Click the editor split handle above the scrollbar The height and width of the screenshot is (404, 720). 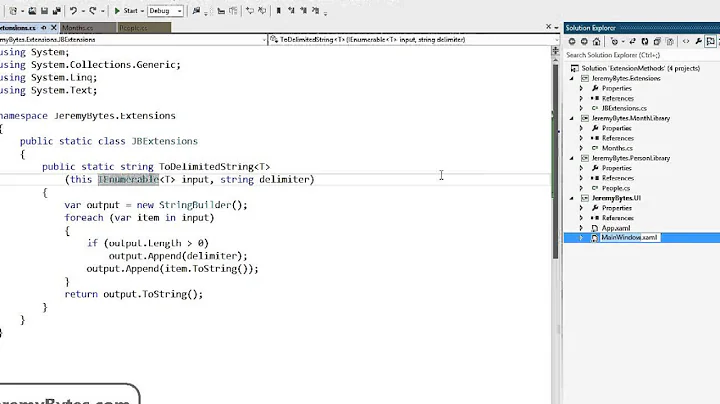(556, 50)
